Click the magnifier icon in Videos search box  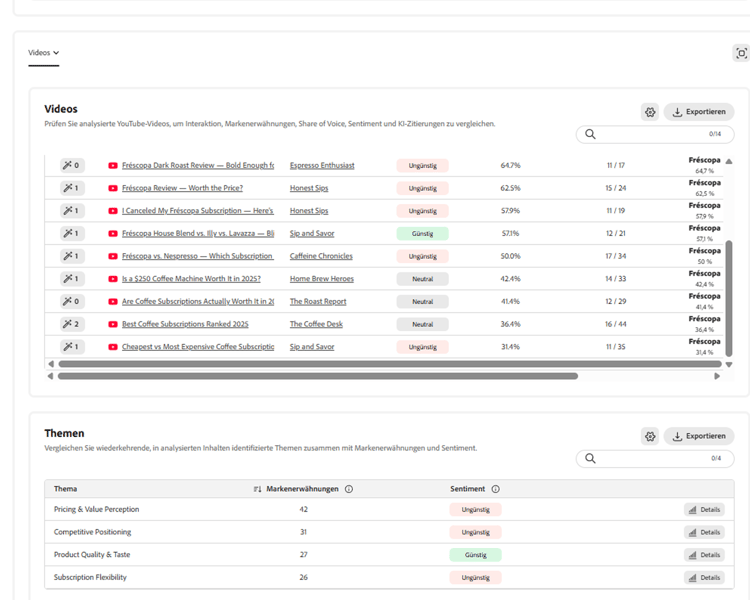click(590, 134)
